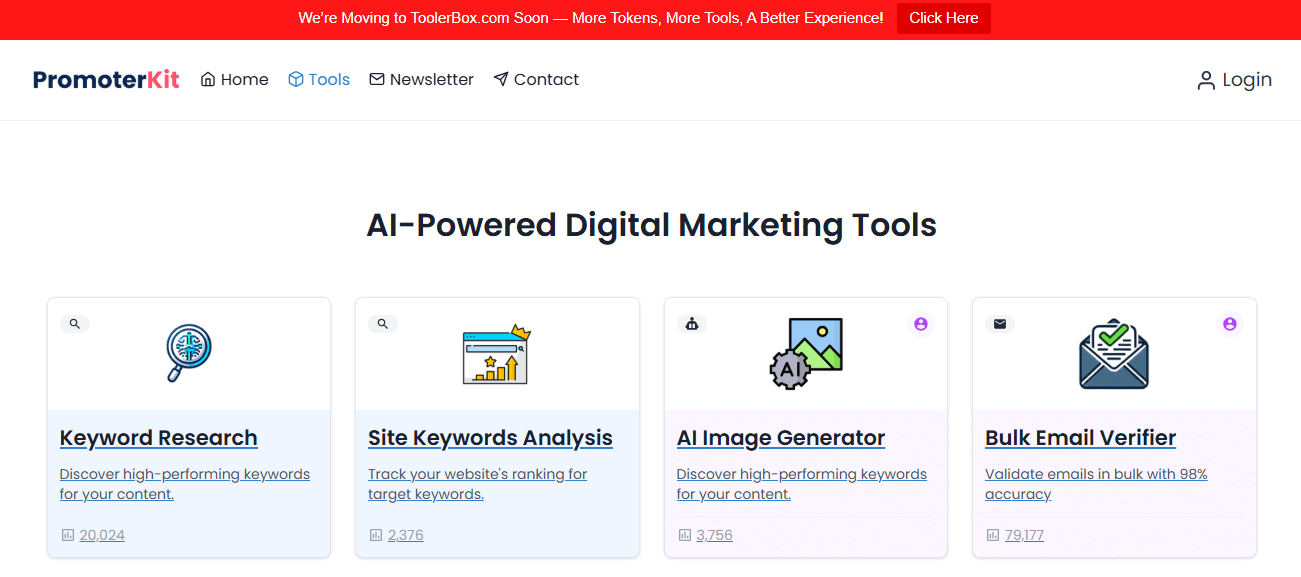Select the Login person icon

[1204, 80]
